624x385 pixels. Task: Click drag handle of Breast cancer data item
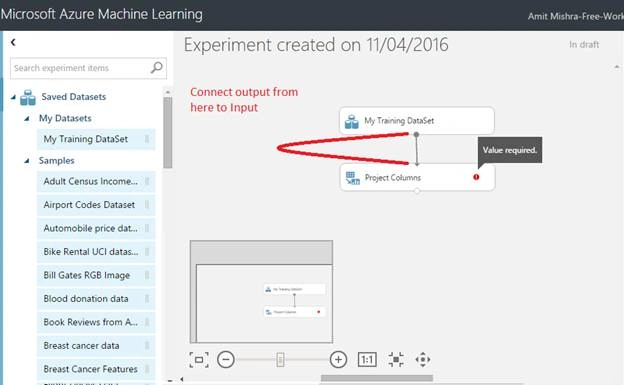[x=147, y=346]
